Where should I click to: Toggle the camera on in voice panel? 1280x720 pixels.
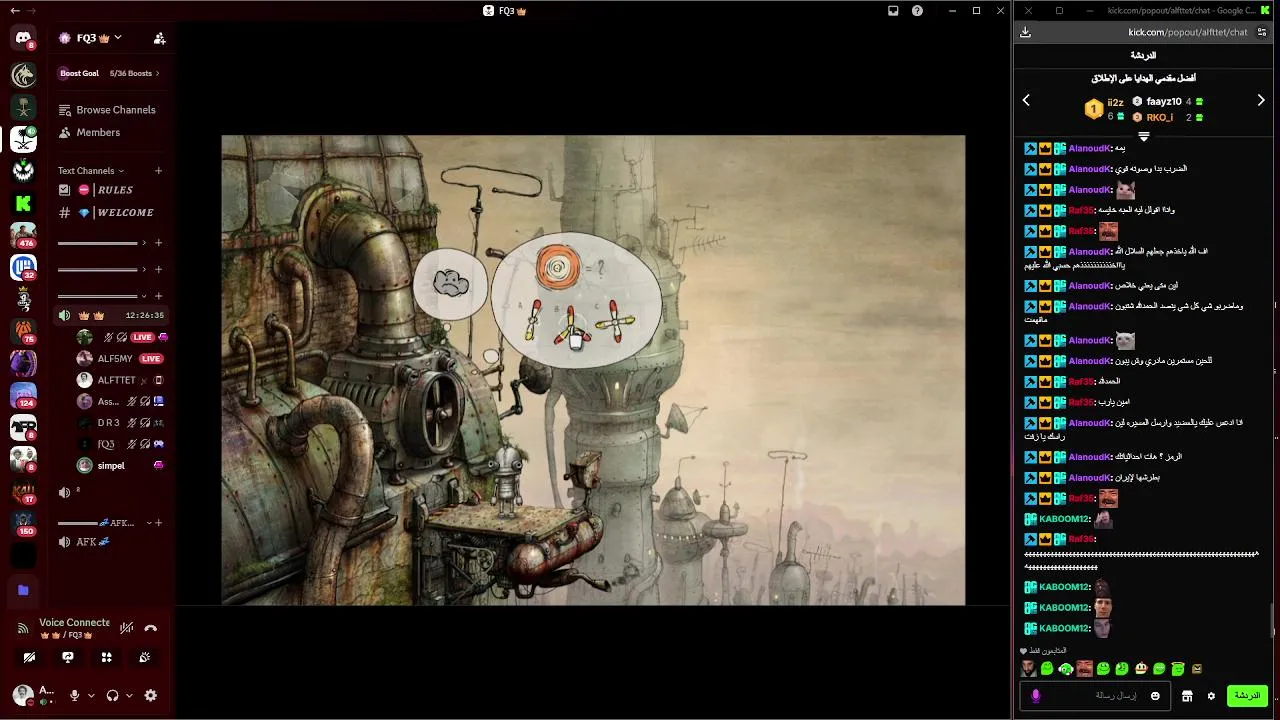(x=30, y=657)
